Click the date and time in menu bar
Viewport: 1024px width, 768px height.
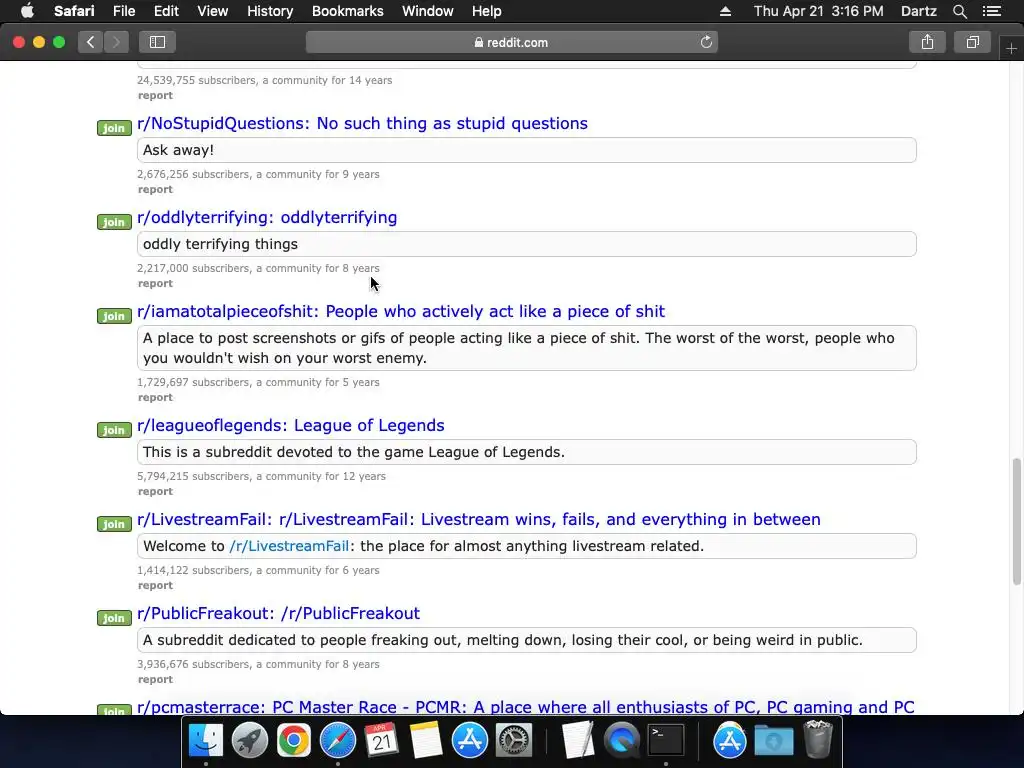point(818,11)
